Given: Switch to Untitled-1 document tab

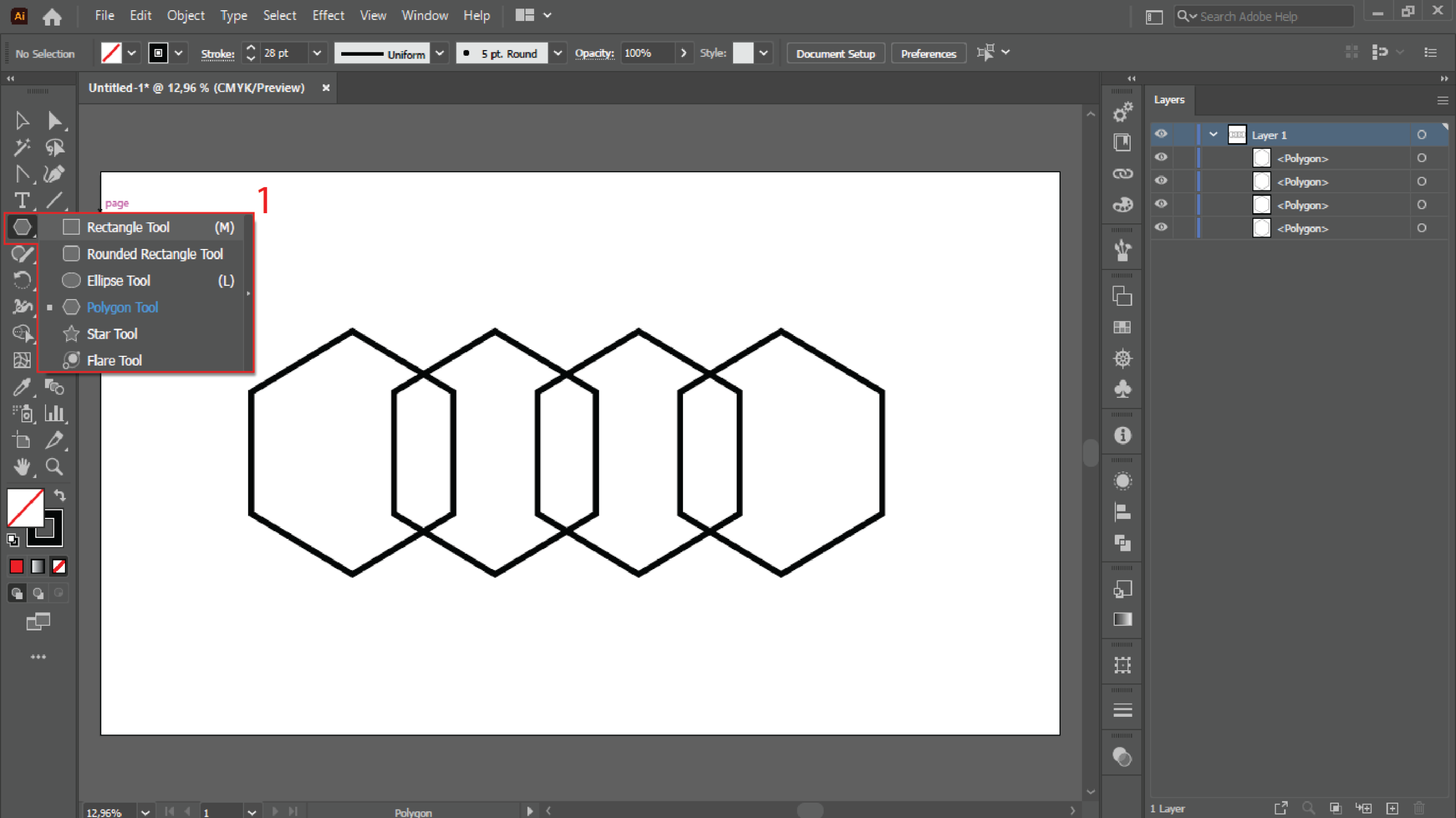Looking at the screenshot, I should point(197,88).
